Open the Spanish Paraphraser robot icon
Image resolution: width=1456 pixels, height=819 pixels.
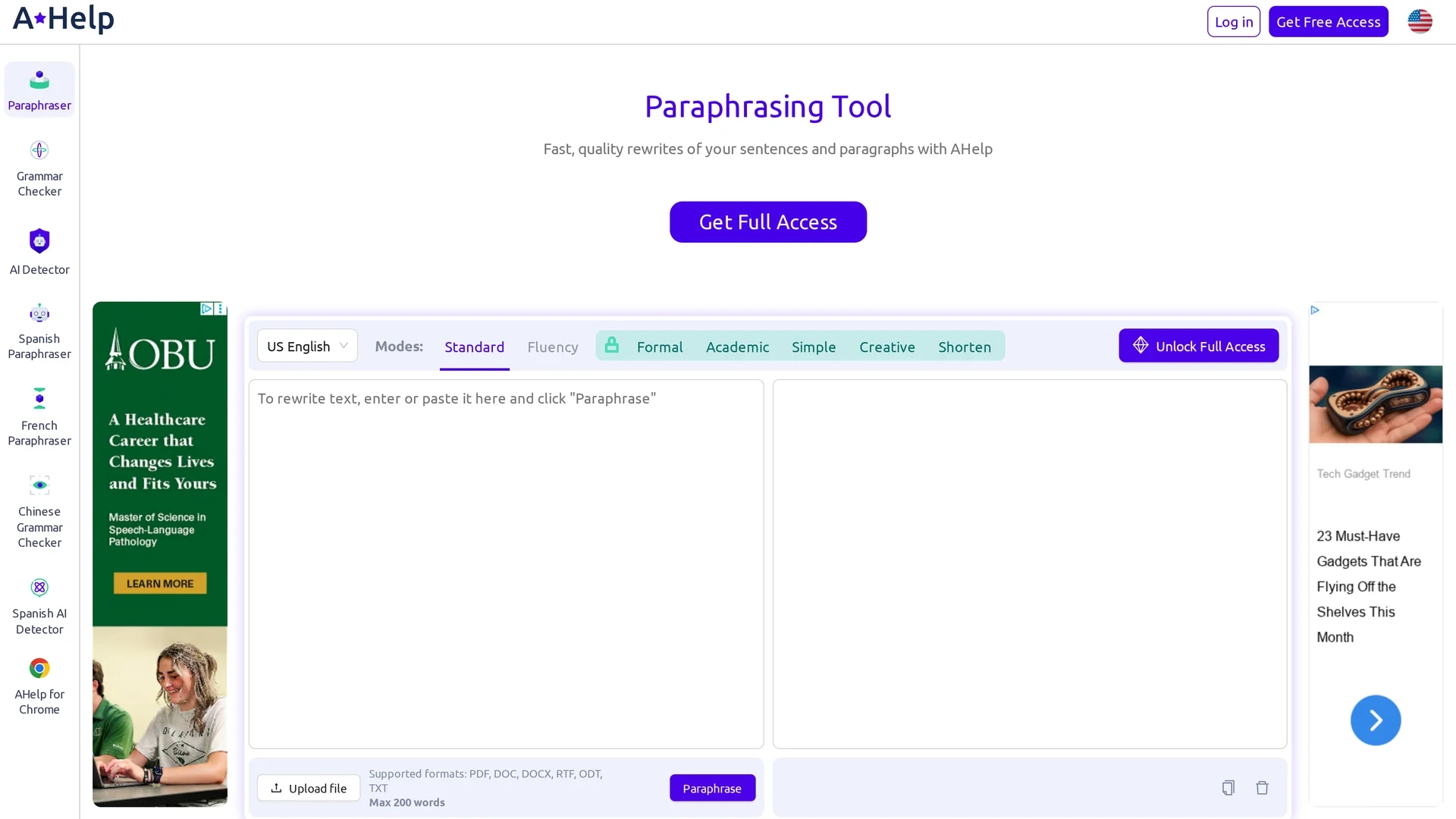[x=39, y=313]
